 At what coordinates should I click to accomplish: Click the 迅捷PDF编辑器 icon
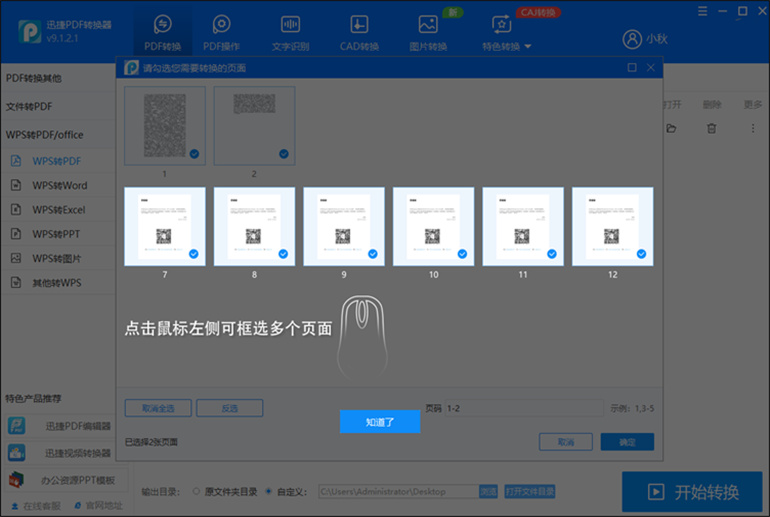[17, 426]
